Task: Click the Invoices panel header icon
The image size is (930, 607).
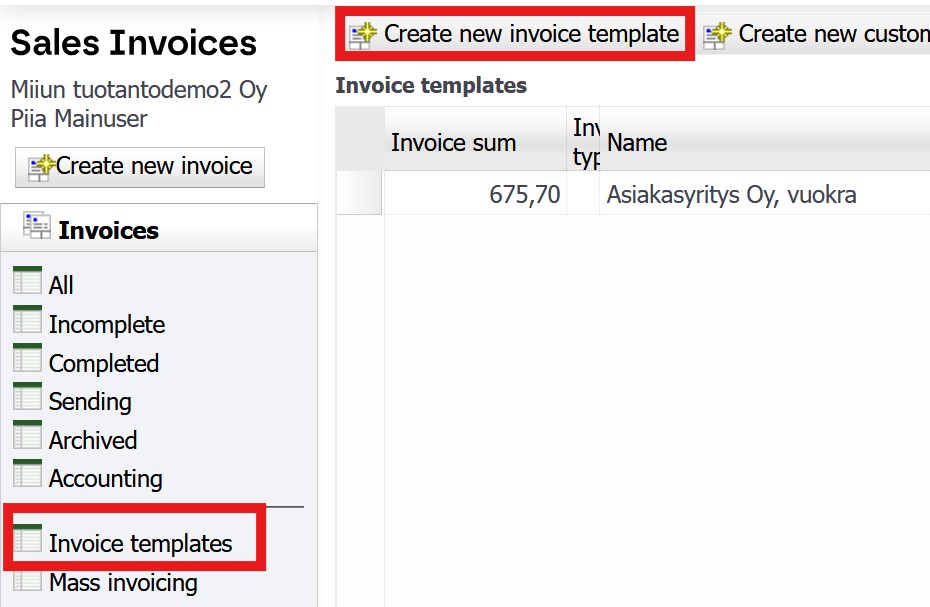Action: (37, 225)
